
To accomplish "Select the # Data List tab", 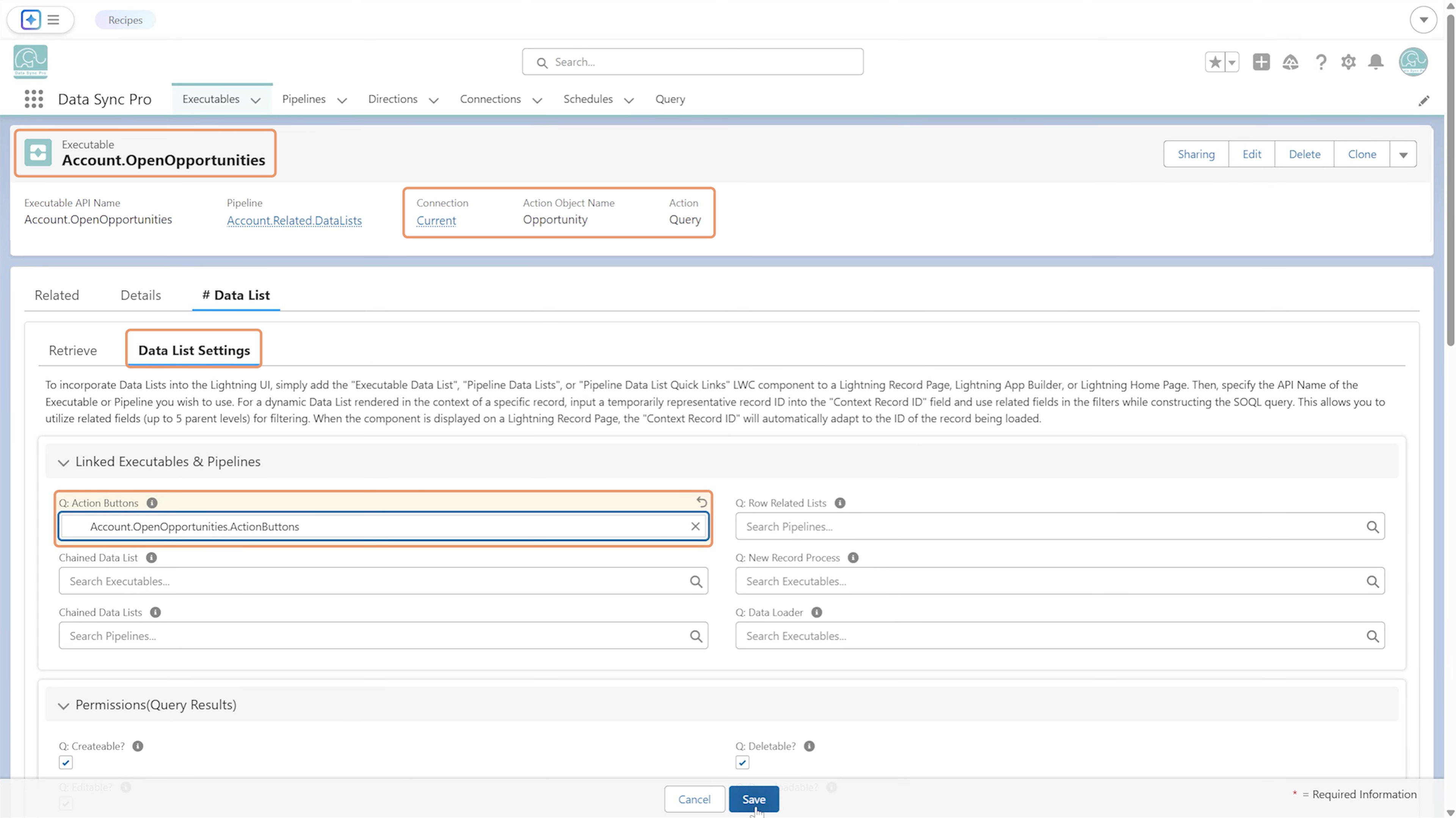I will (x=236, y=295).
